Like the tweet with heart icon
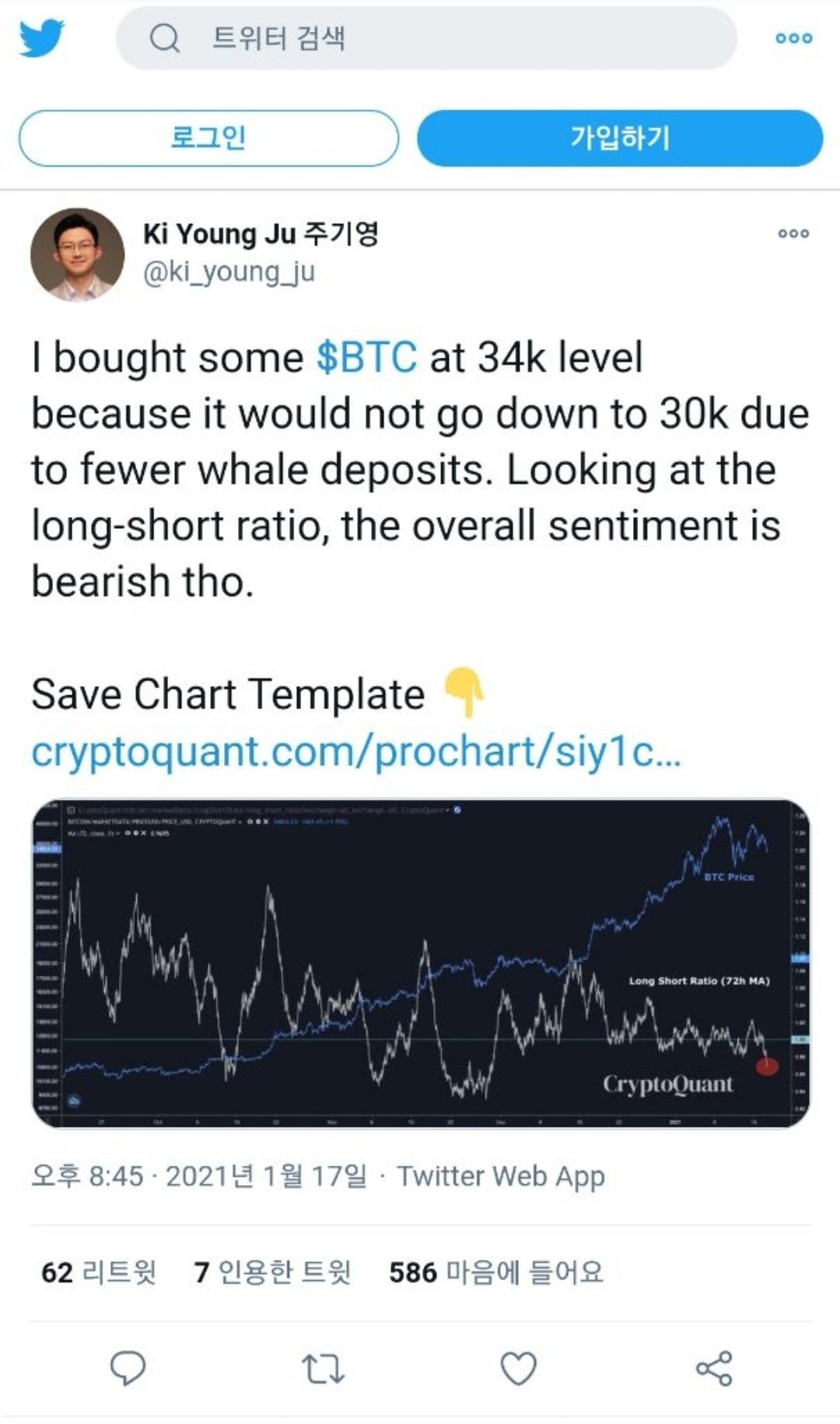 (518, 1369)
